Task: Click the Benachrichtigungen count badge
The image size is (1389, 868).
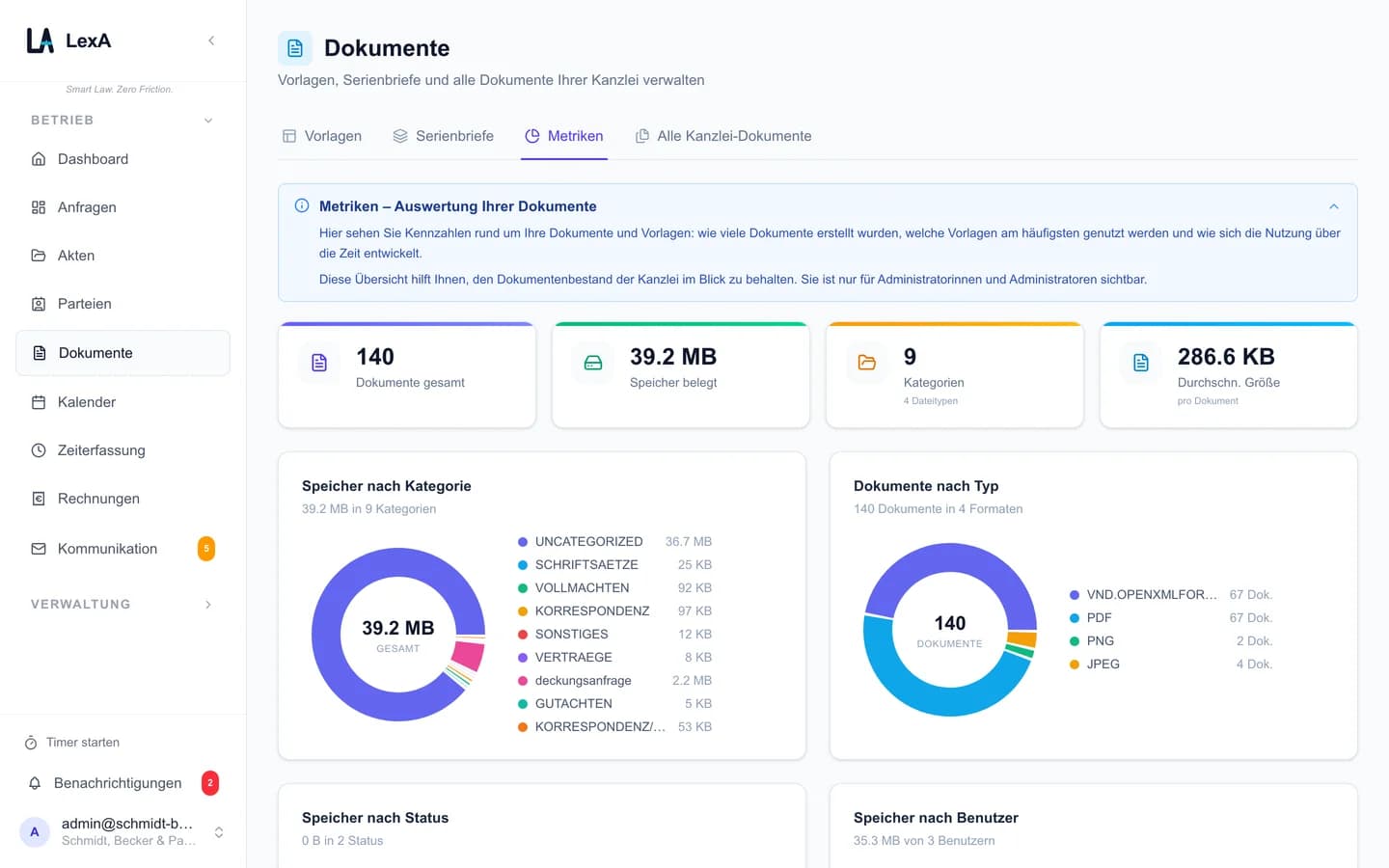Action: [x=210, y=783]
